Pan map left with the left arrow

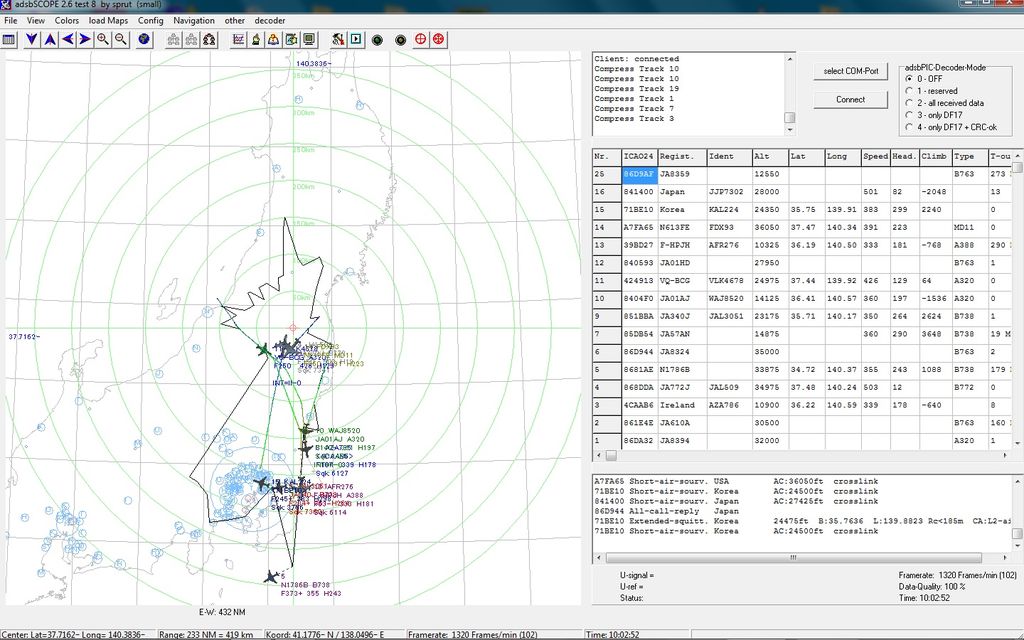coord(67,39)
